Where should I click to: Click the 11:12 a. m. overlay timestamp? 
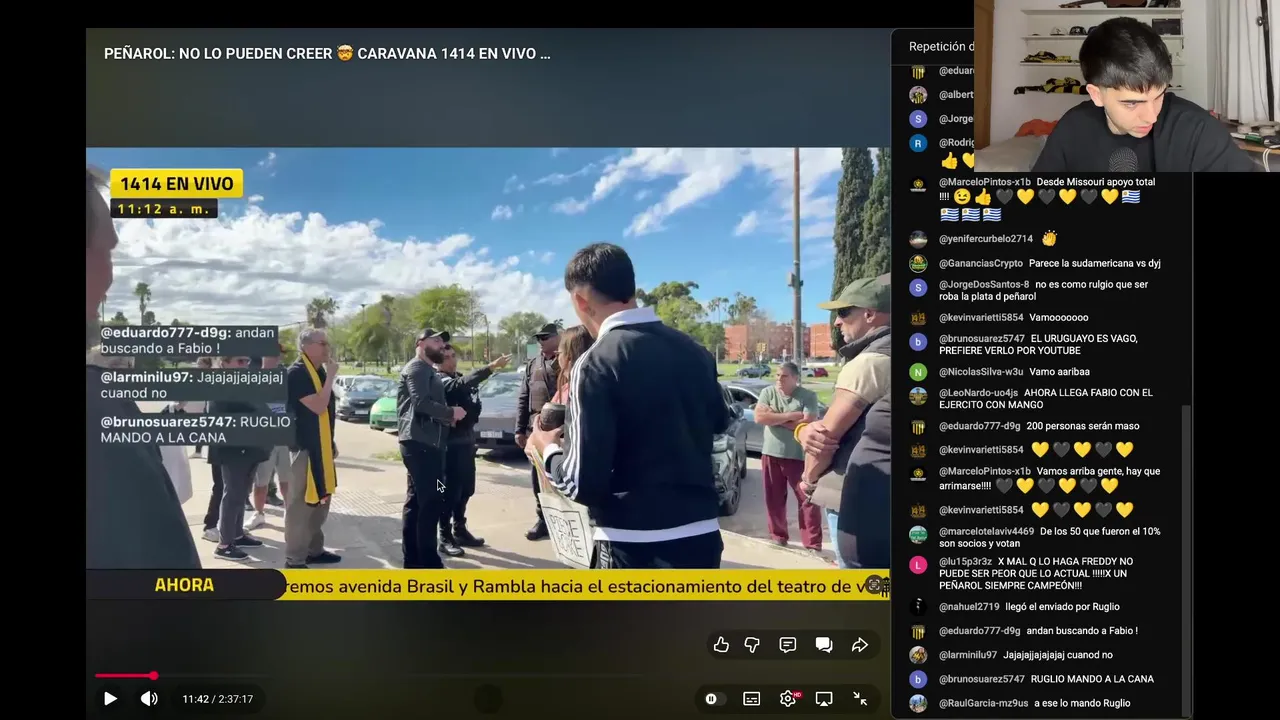tap(164, 209)
